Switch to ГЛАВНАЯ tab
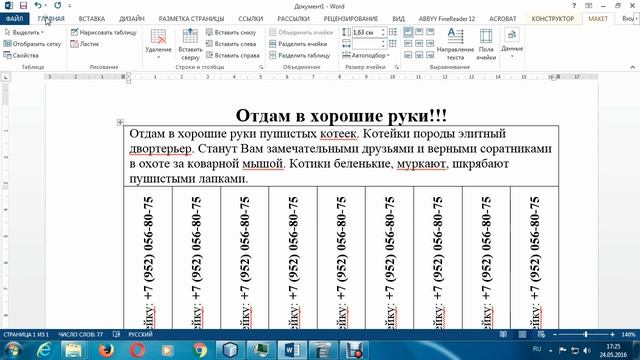The width and height of the screenshot is (640, 360). (x=51, y=19)
